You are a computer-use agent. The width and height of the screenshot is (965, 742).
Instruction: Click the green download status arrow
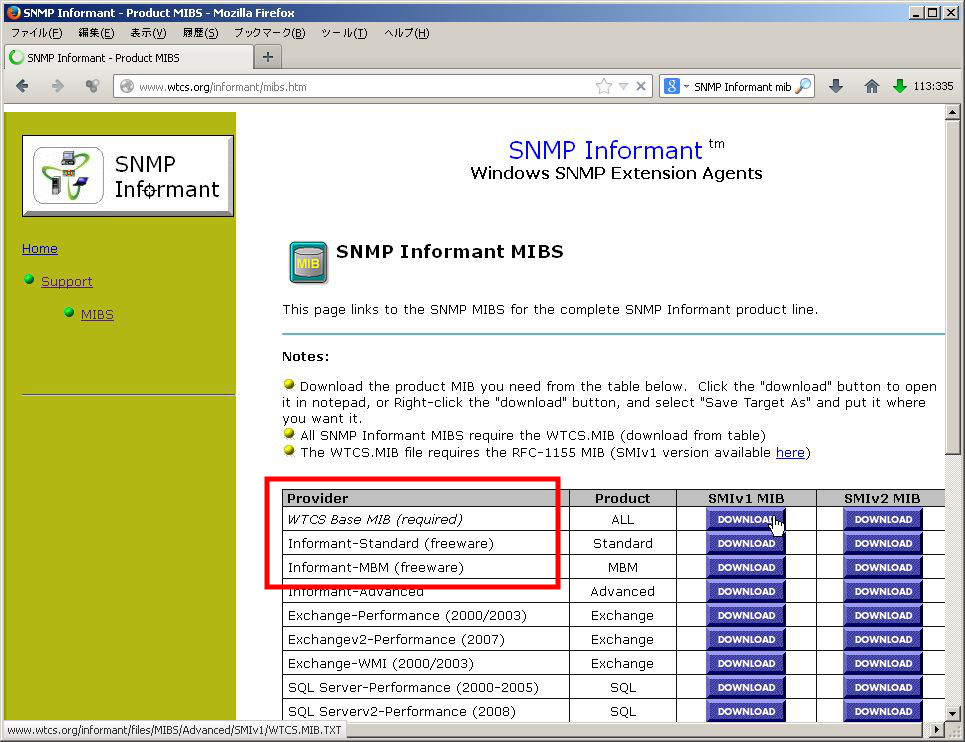(x=900, y=86)
